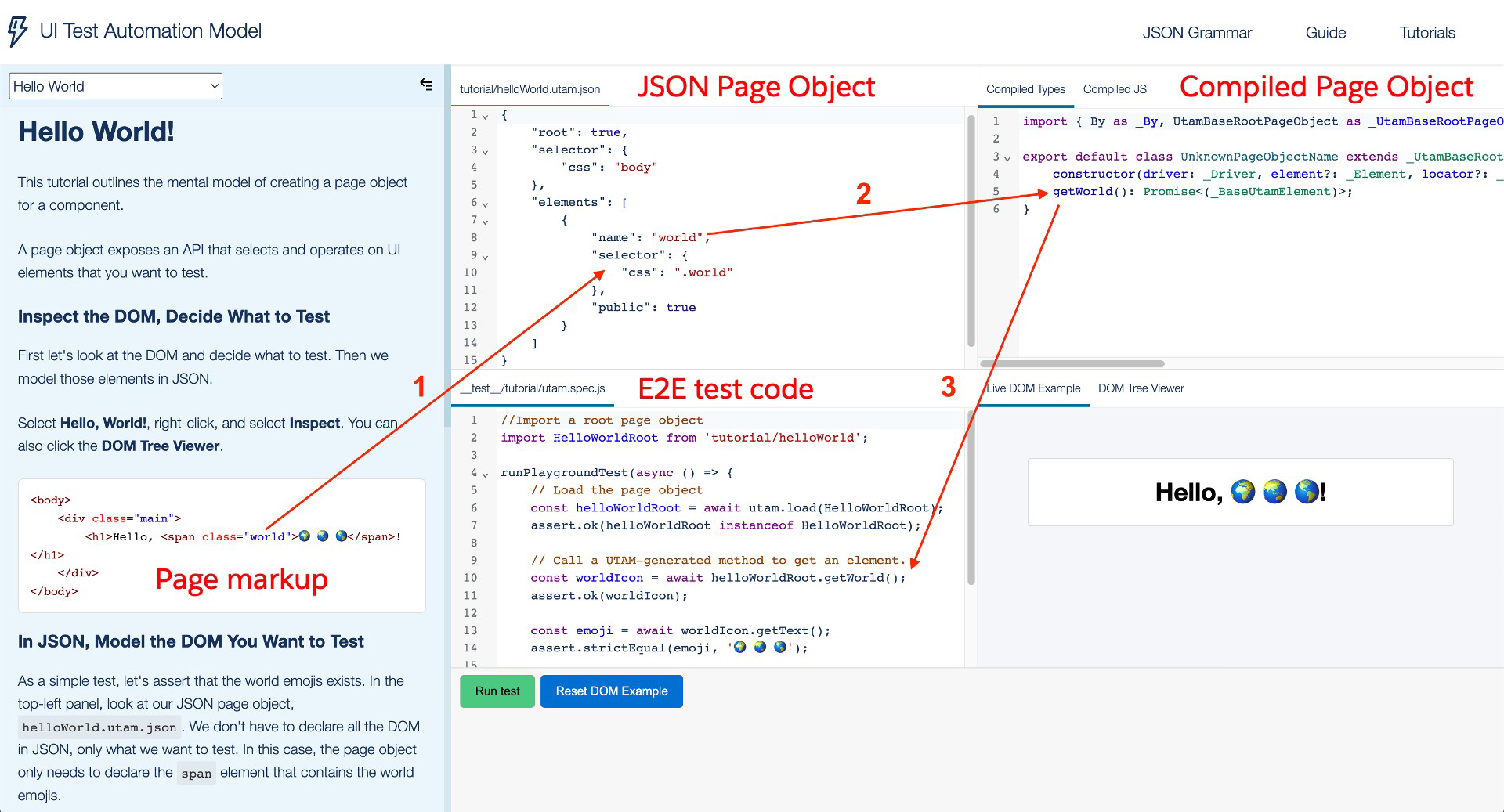Open the Guide page
The height and width of the screenshot is (812, 1504).
tap(1325, 33)
